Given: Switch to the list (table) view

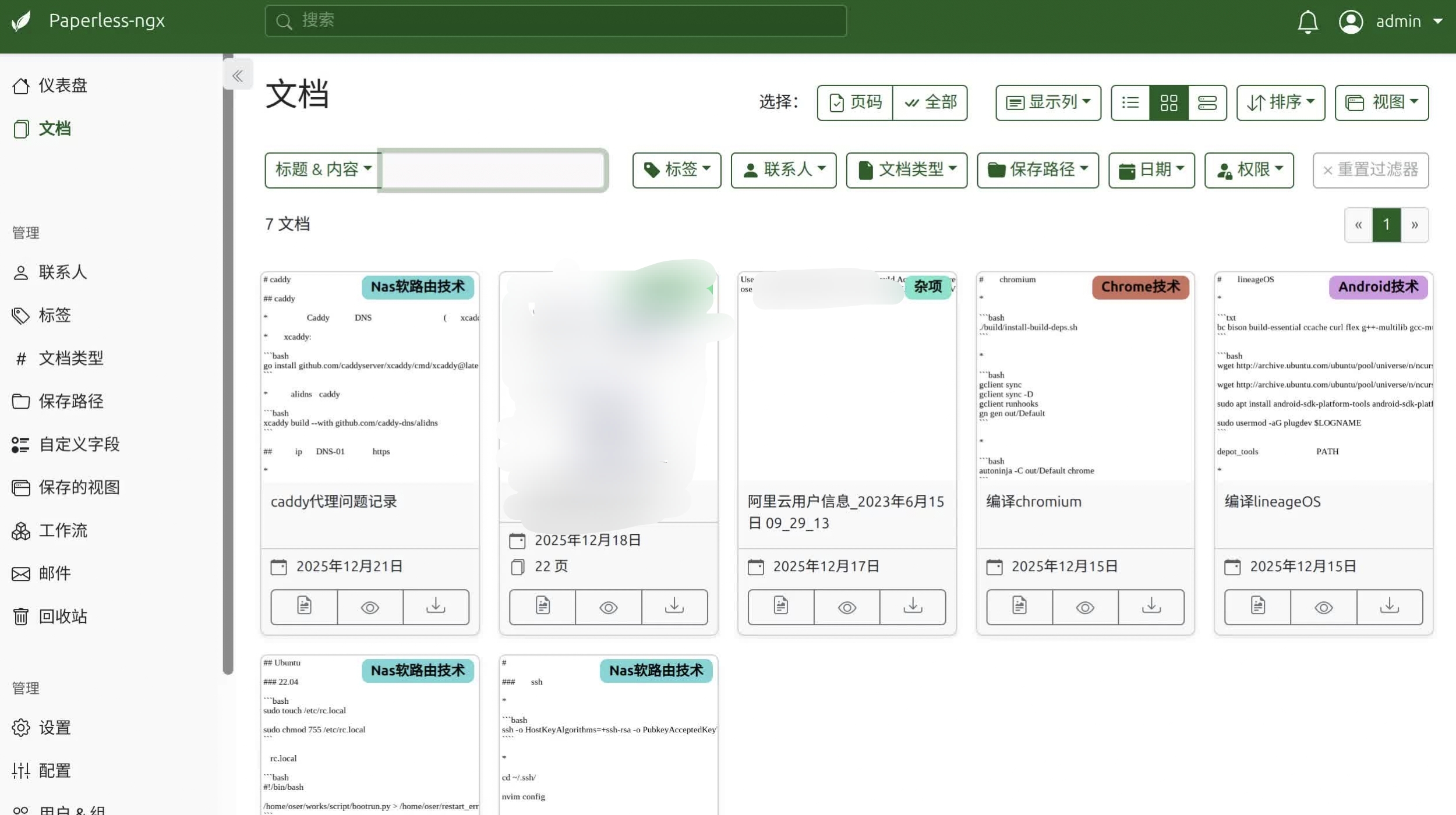Looking at the screenshot, I should pyautogui.click(x=1130, y=103).
